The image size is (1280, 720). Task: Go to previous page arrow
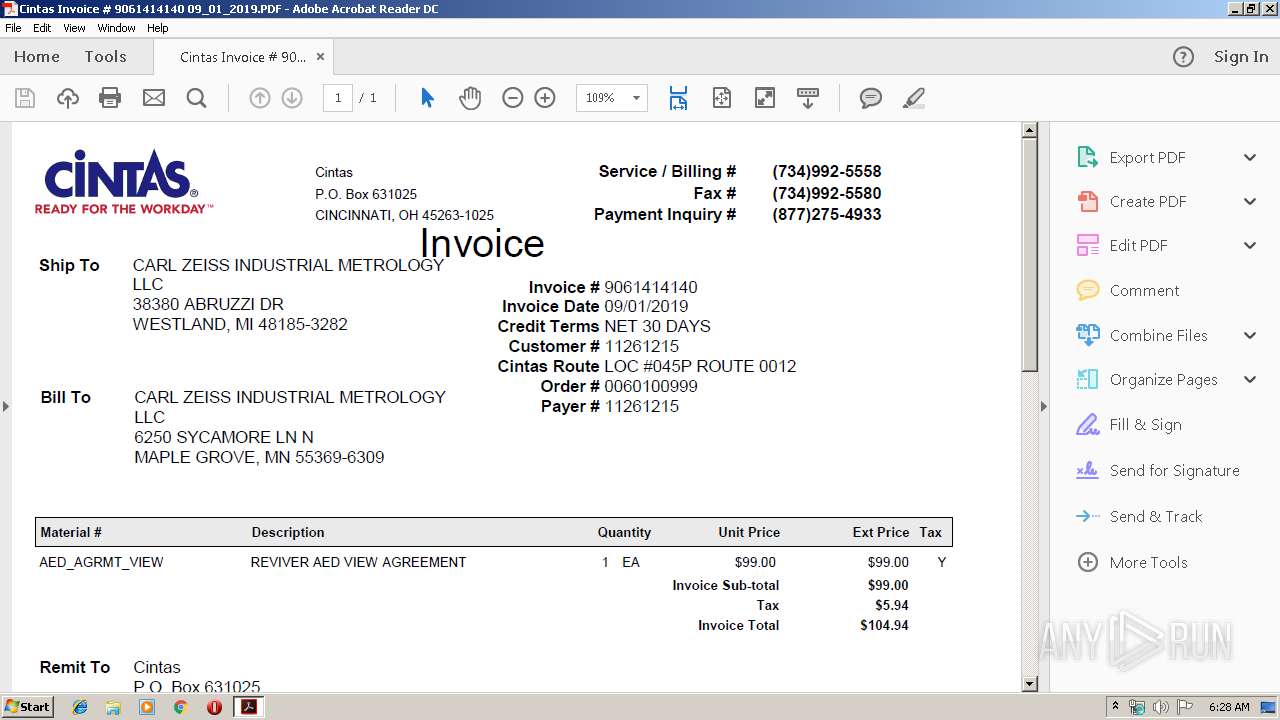[x=260, y=98]
